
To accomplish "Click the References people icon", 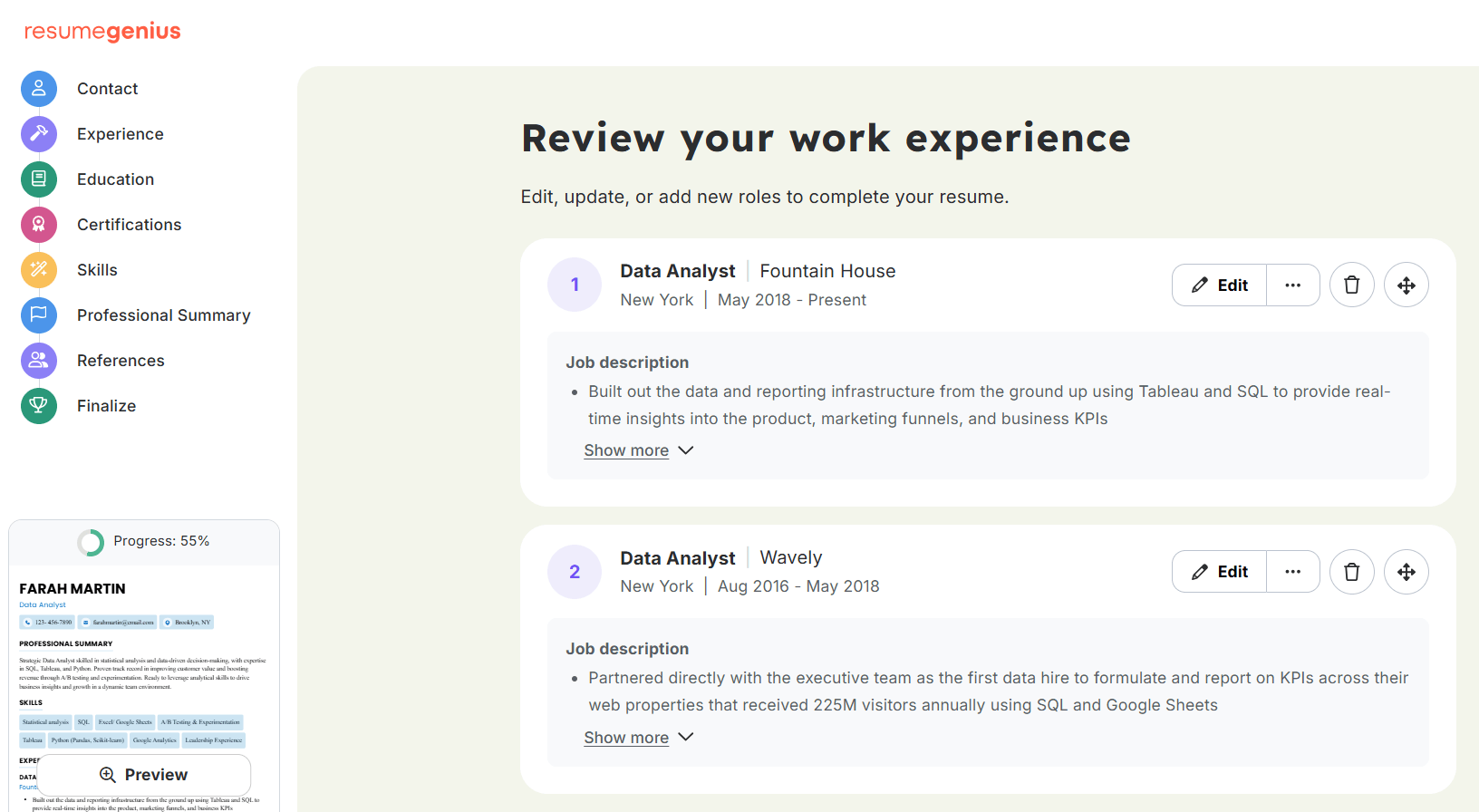I will click(38, 360).
